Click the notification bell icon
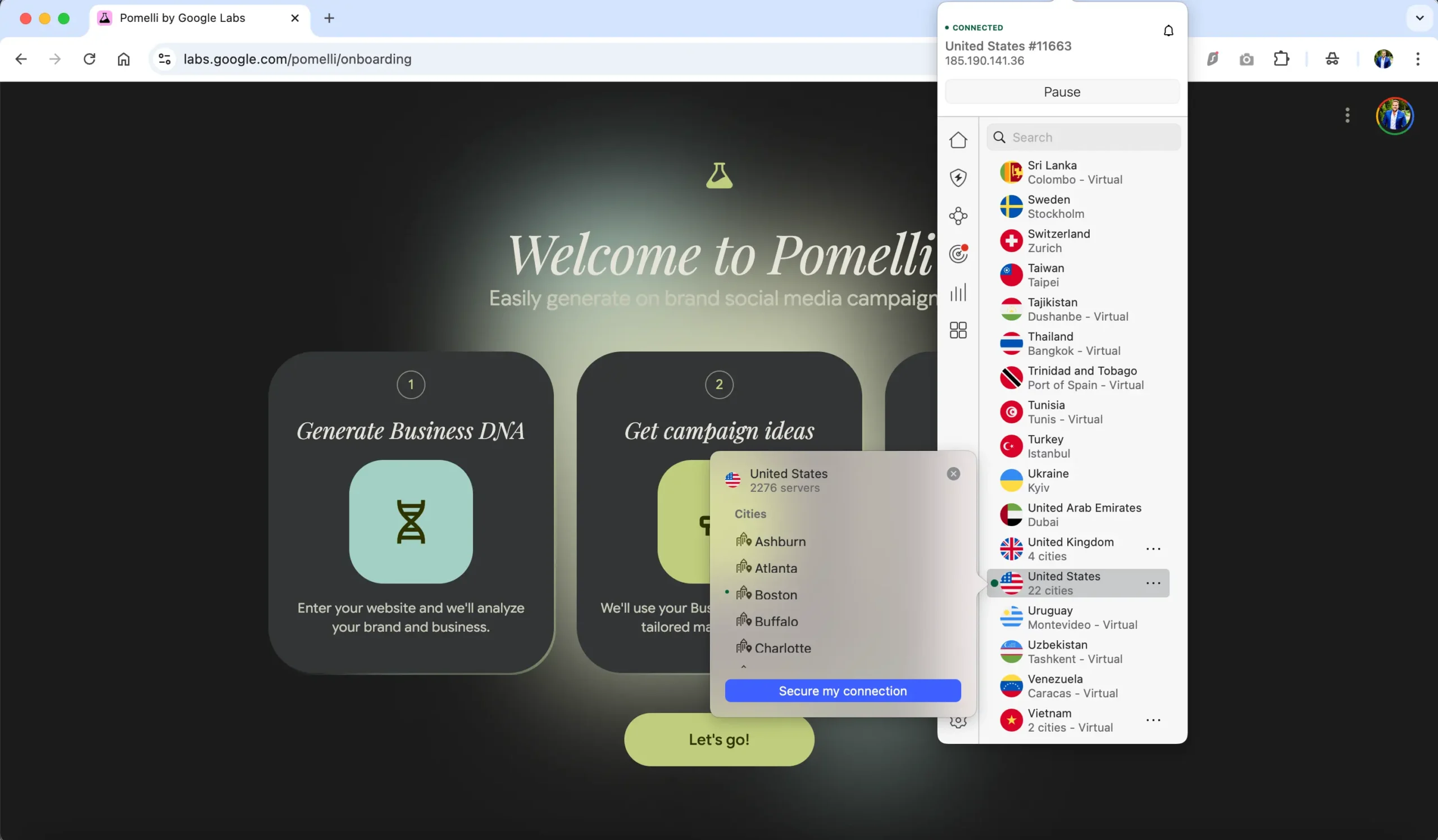This screenshot has height=840, width=1438. point(1168,30)
